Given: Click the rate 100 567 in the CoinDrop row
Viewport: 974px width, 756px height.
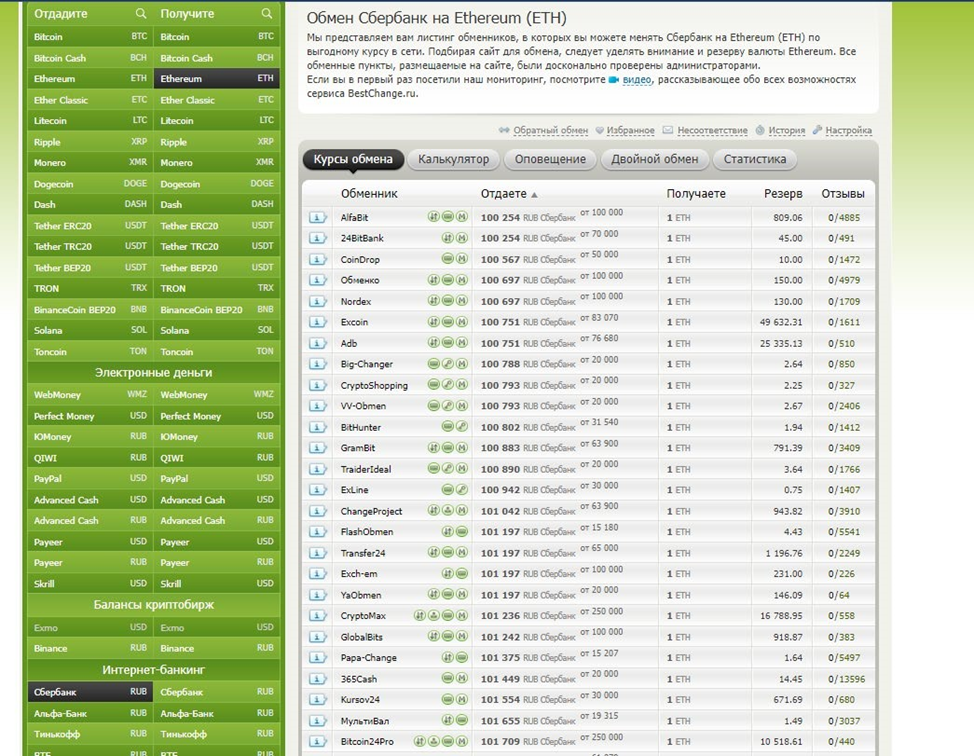Looking at the screenshot, I should coord(500,259).
